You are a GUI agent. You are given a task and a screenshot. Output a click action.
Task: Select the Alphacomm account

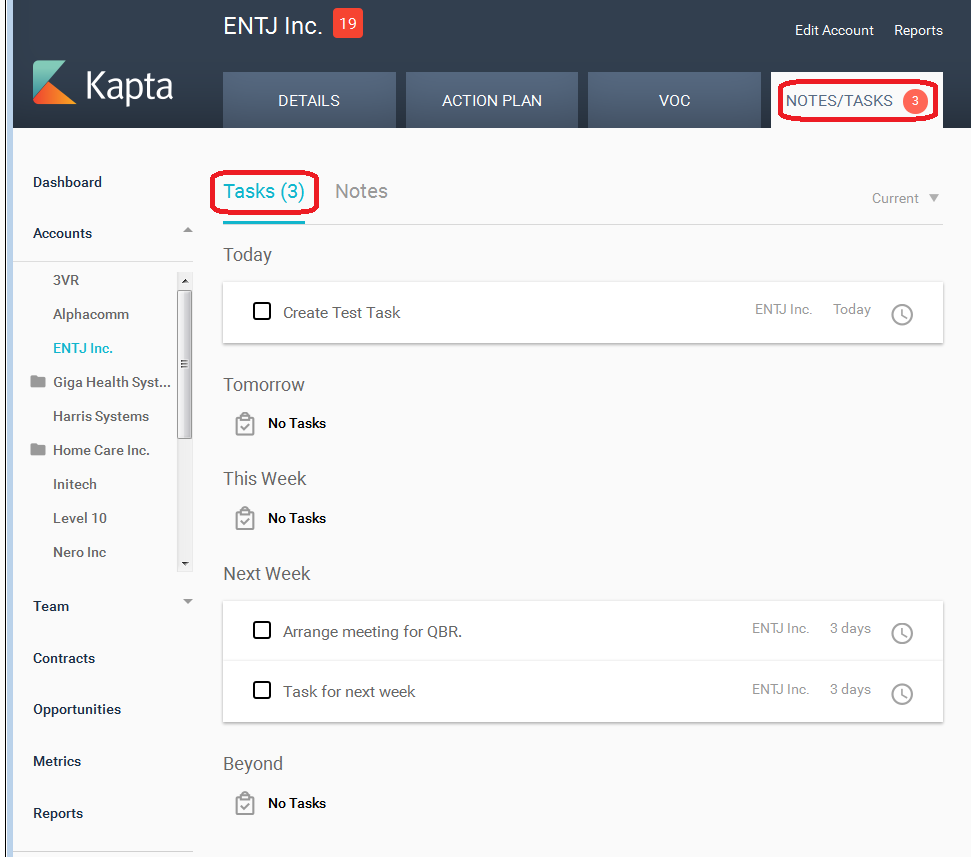91,314
